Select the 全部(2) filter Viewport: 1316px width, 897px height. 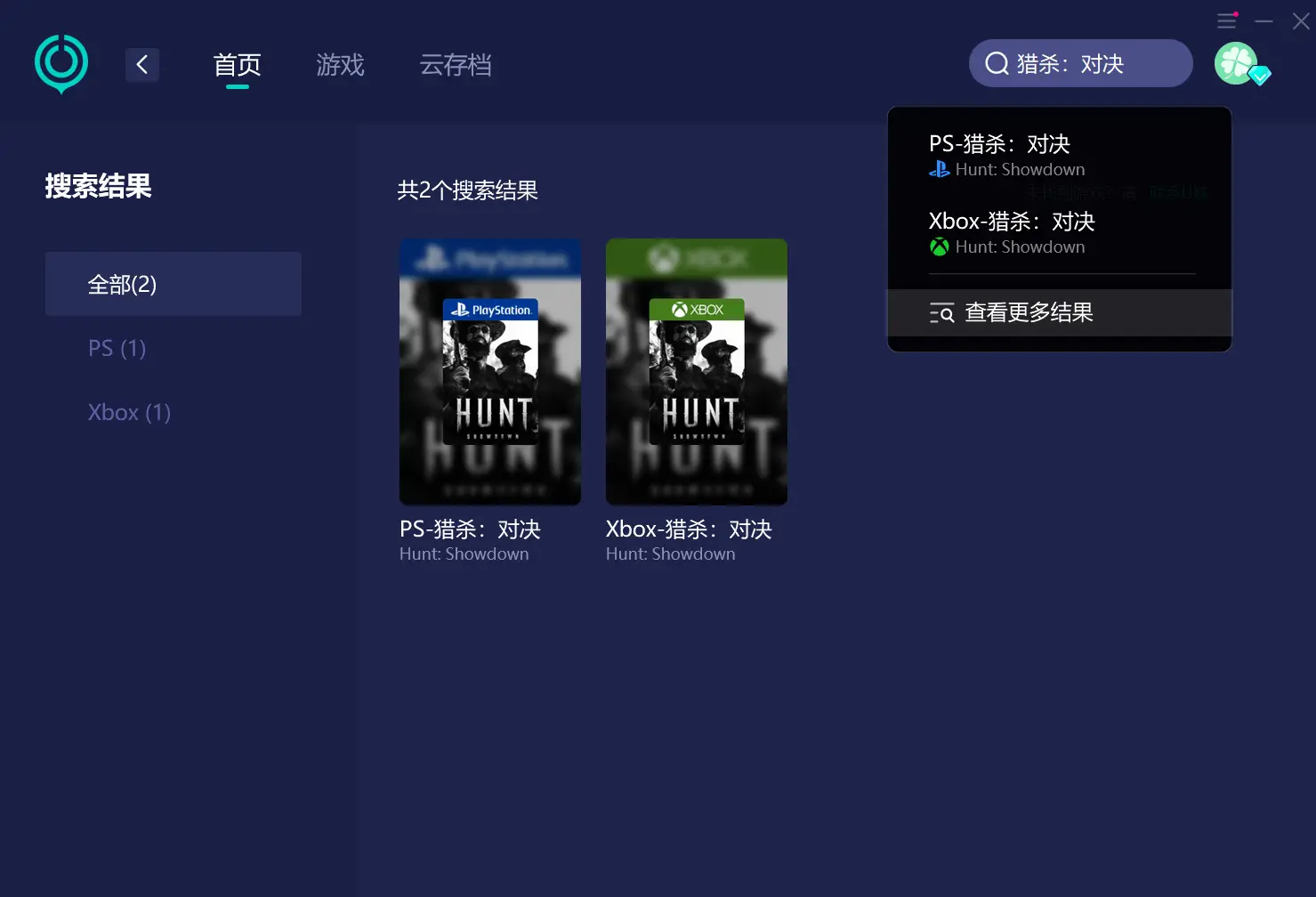[173, 284]
